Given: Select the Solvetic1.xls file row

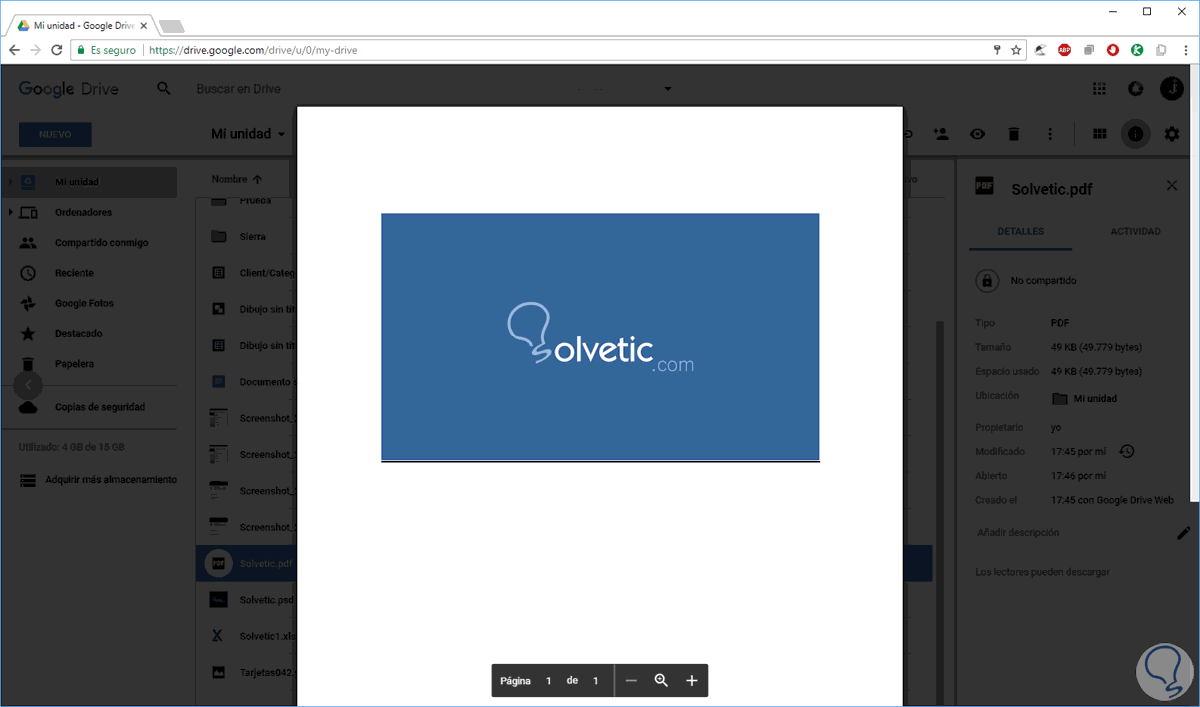Looking at the screenshot, I should 245,636.
